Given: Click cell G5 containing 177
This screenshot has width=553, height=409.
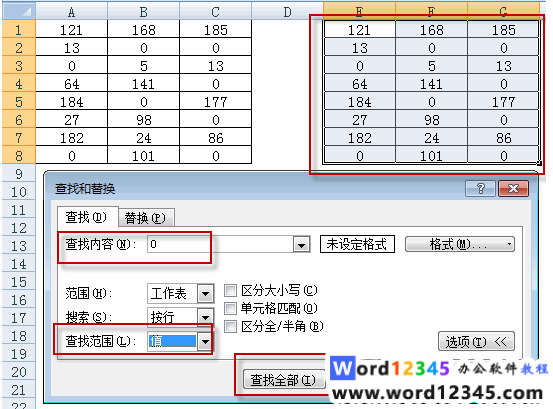Looking at the screenshot, I should coord(503,101).
